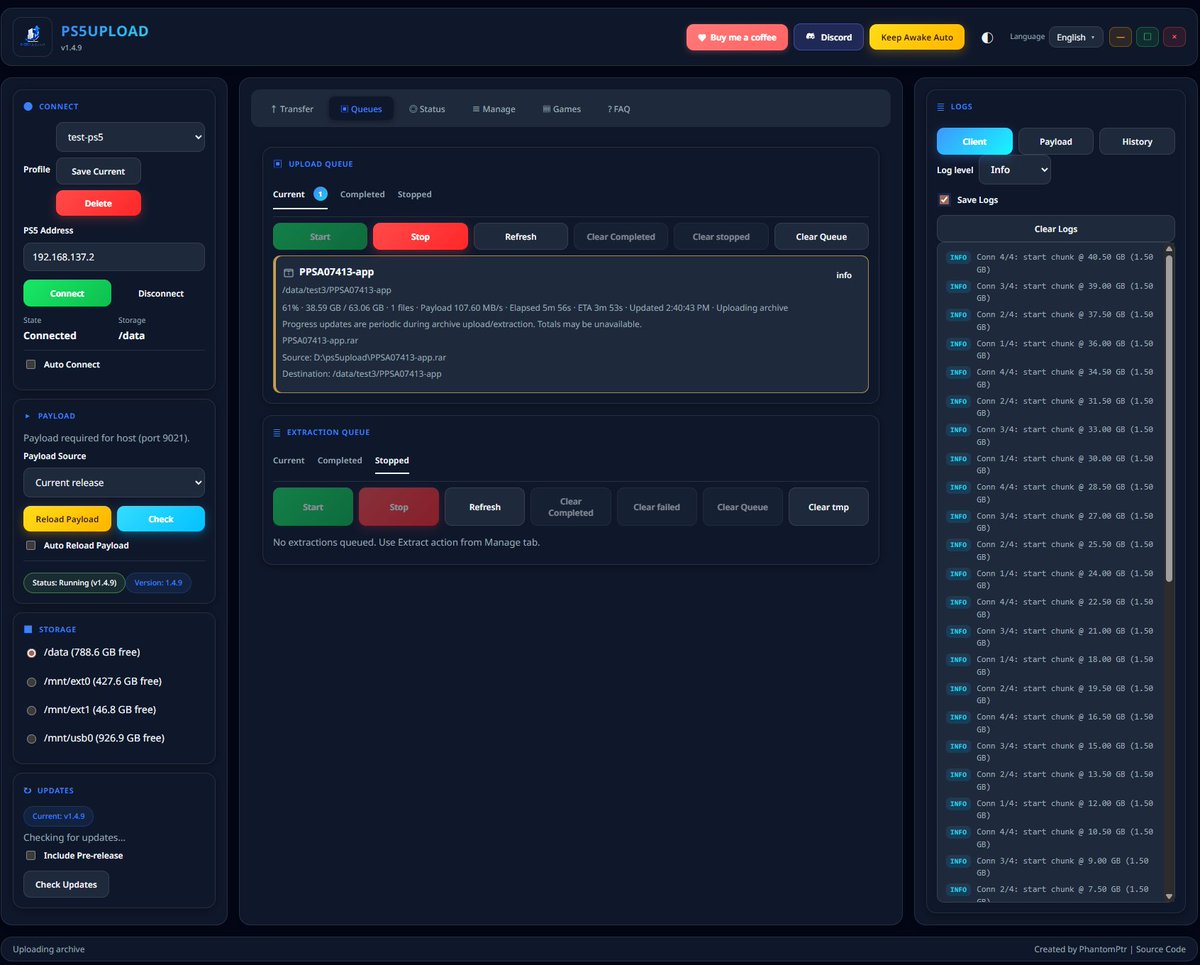The width and height of the screenshot is (1200, 965).
Task: Click the green Connect button
Action: (67, 293)
